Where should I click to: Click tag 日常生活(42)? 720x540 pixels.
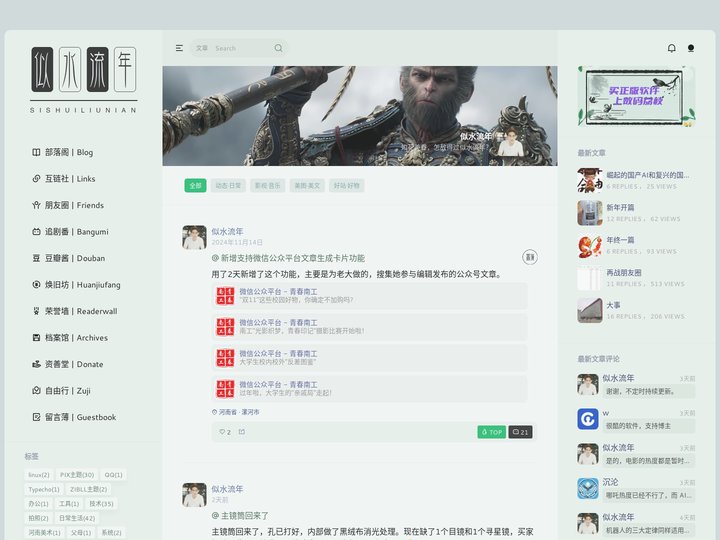click(77, 518)
